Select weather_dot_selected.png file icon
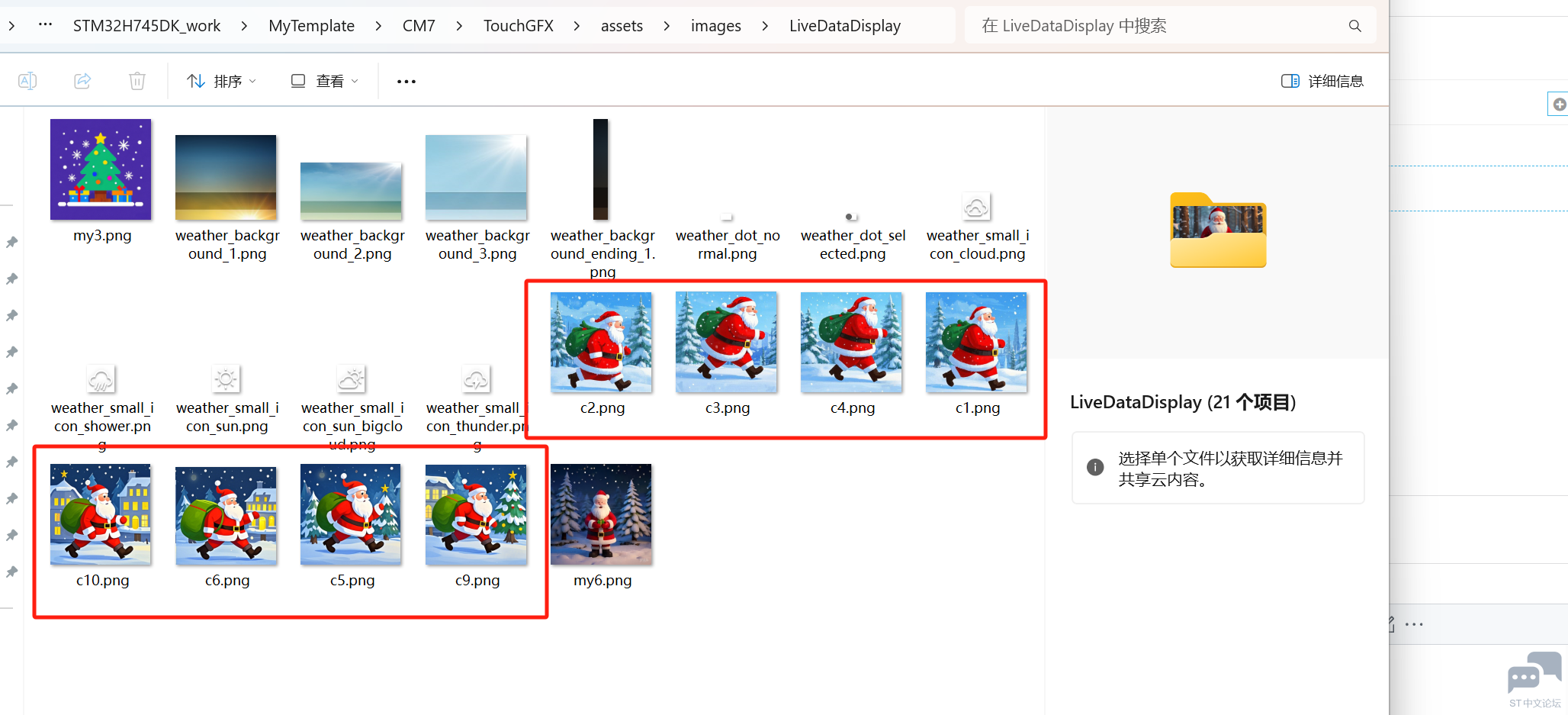Viewport: 1568px width, 715px height. pos(851,217)
